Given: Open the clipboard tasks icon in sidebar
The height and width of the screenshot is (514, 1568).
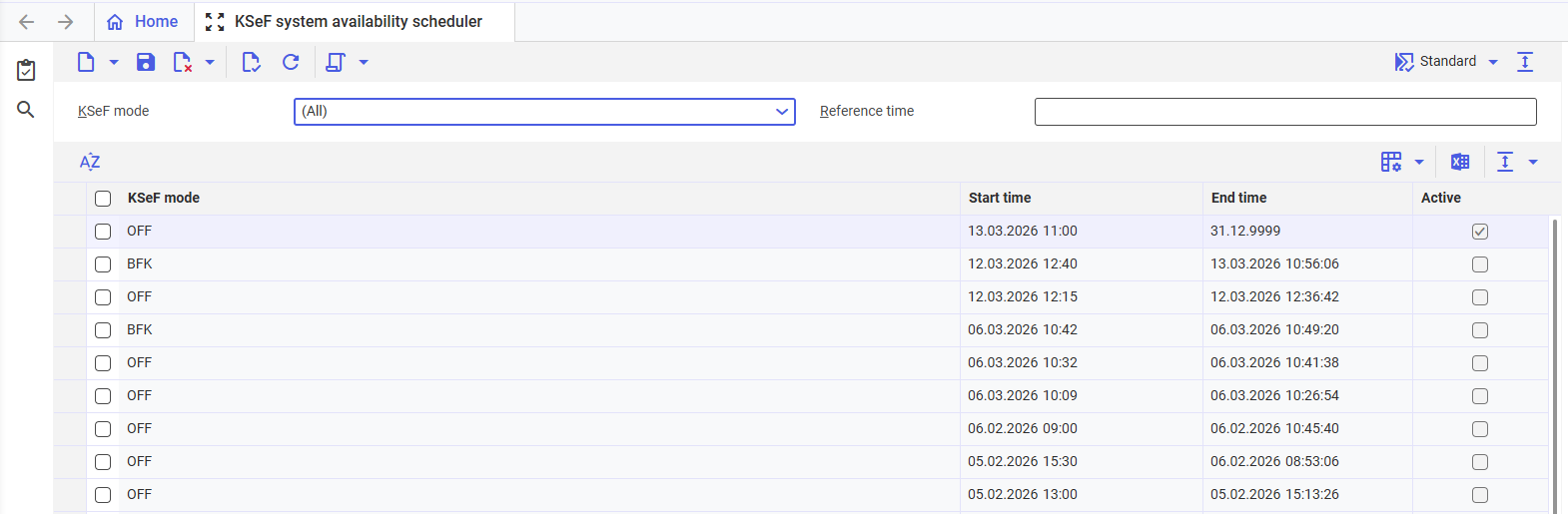Looking at the screenshot, I should [26, 70].
